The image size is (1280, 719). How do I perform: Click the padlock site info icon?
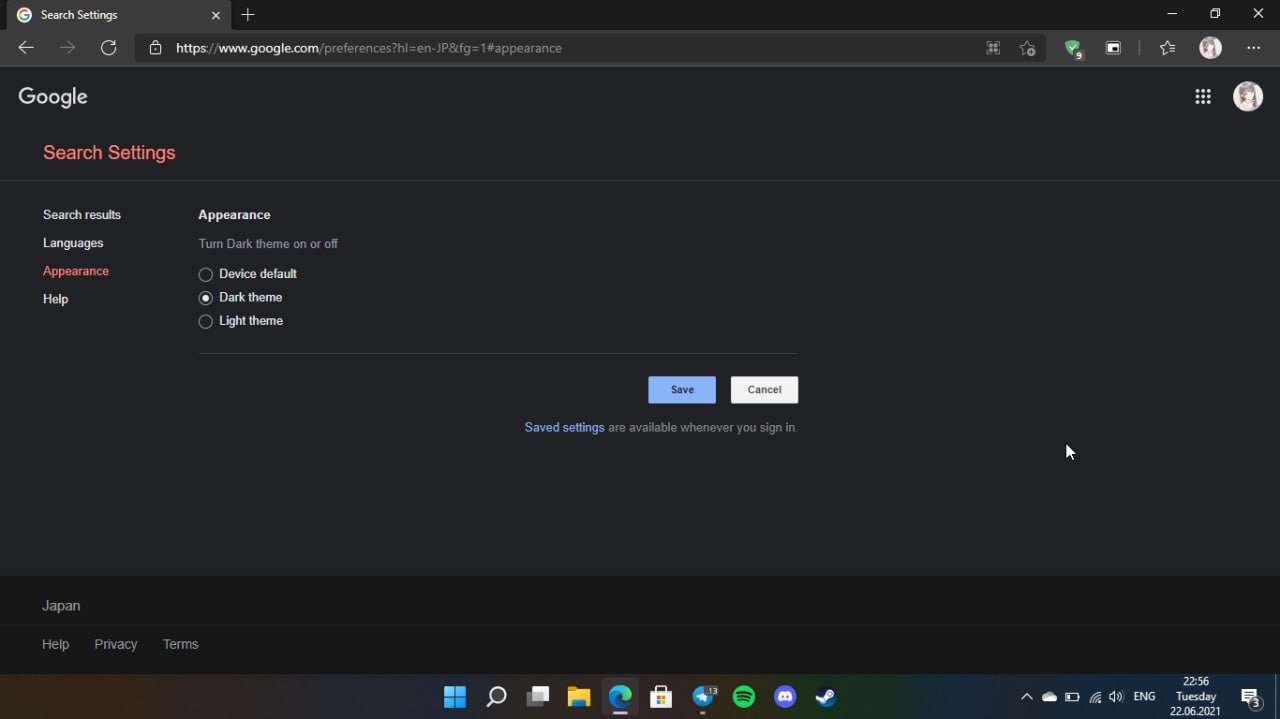pos(155,48)
